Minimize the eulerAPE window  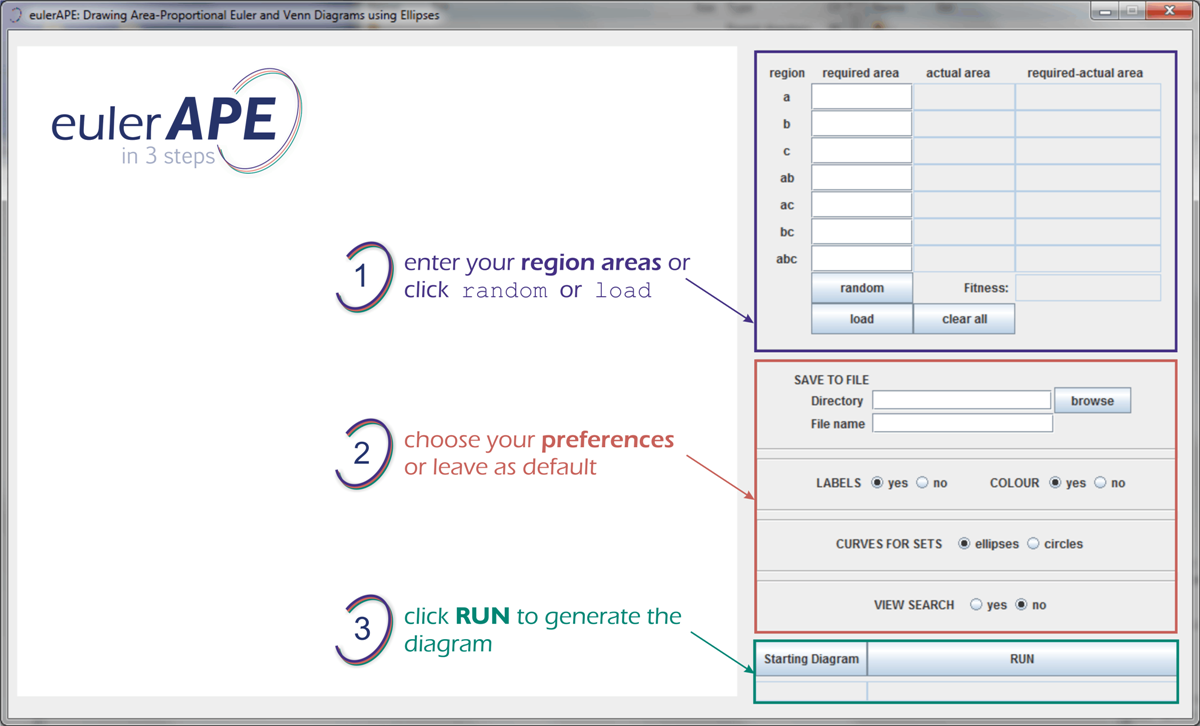(1105, 11)
